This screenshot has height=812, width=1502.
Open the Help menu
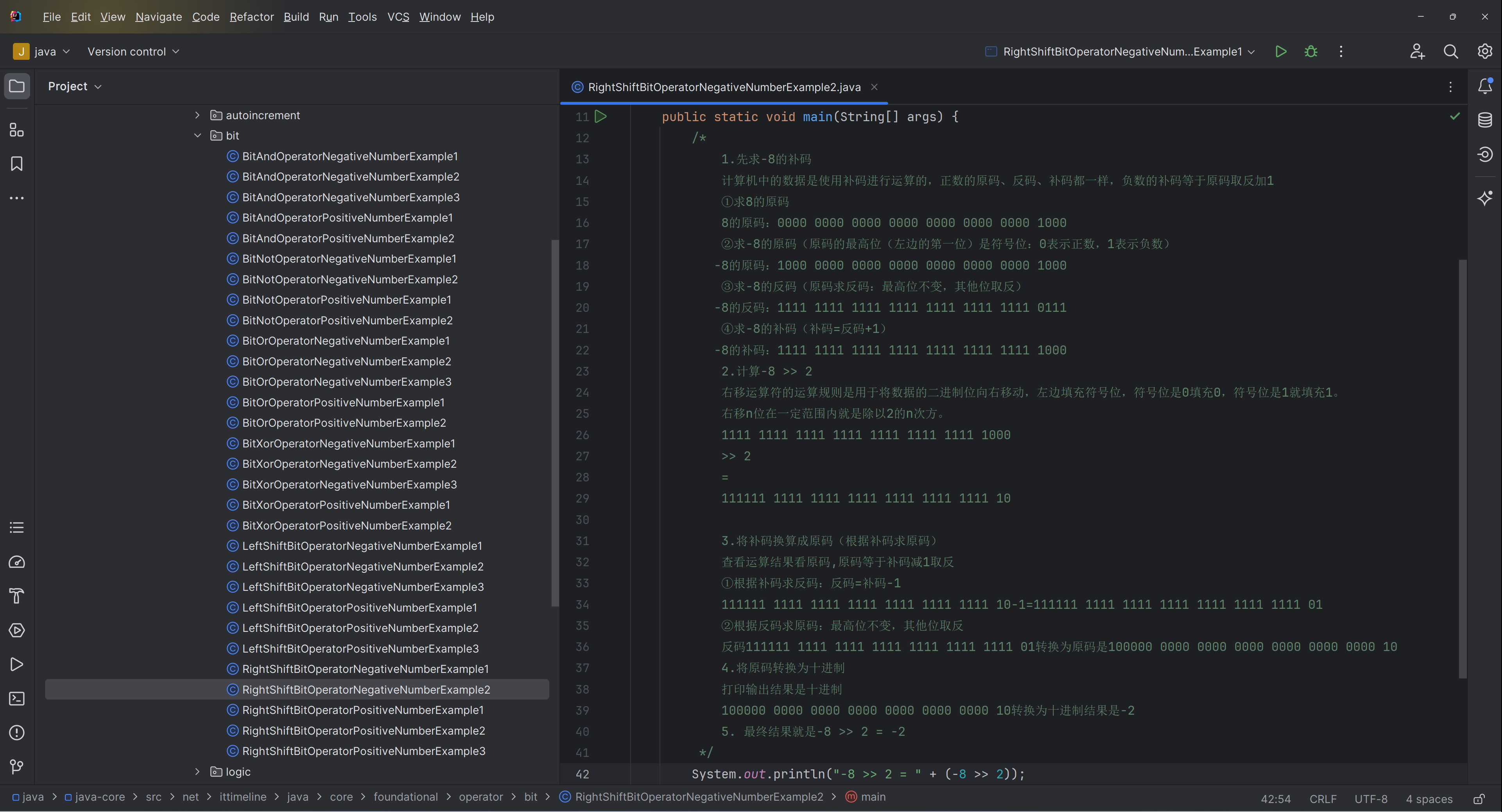(x=482, y=17)
